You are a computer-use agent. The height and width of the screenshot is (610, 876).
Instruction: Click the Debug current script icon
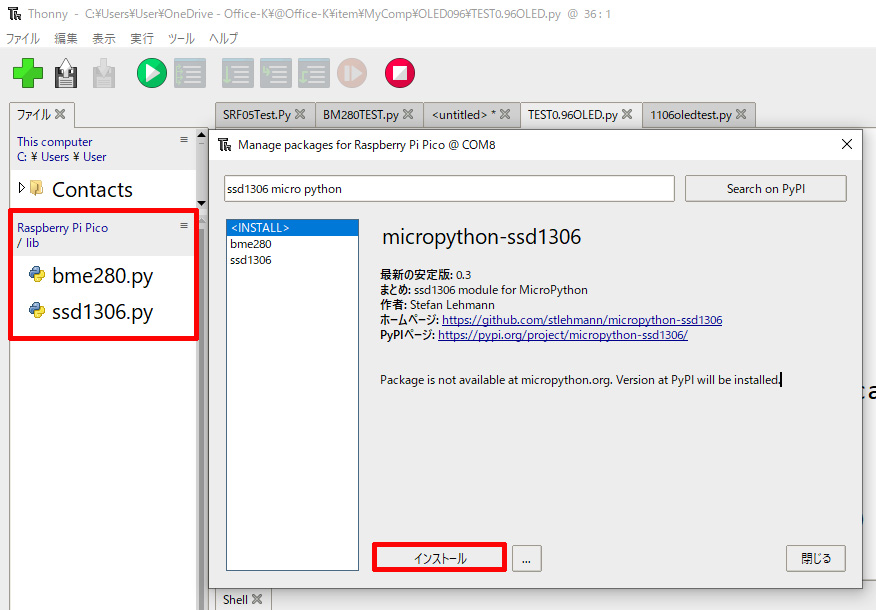tap(190, 73)
